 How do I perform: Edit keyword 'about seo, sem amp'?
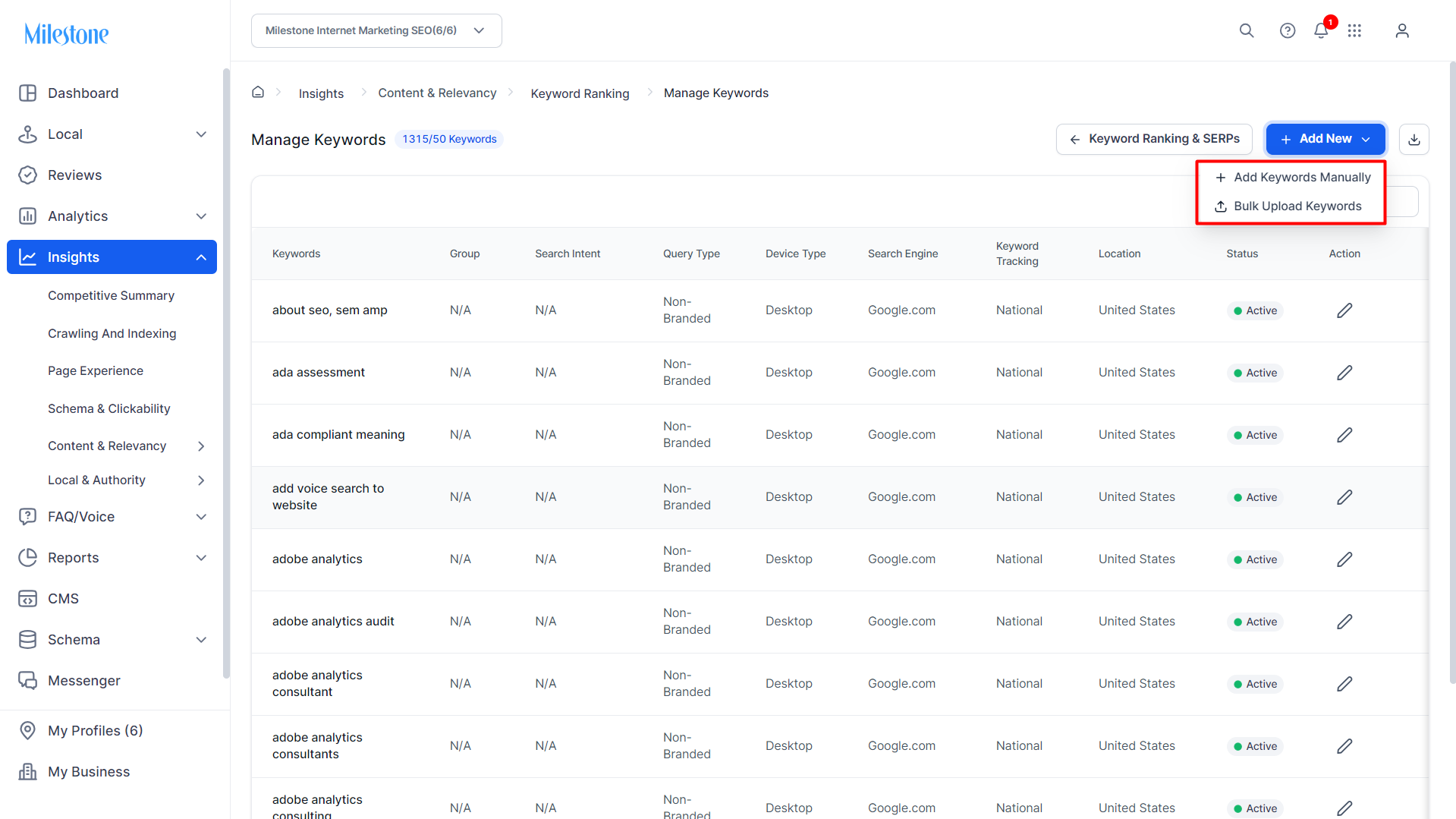coord(1344,310)
